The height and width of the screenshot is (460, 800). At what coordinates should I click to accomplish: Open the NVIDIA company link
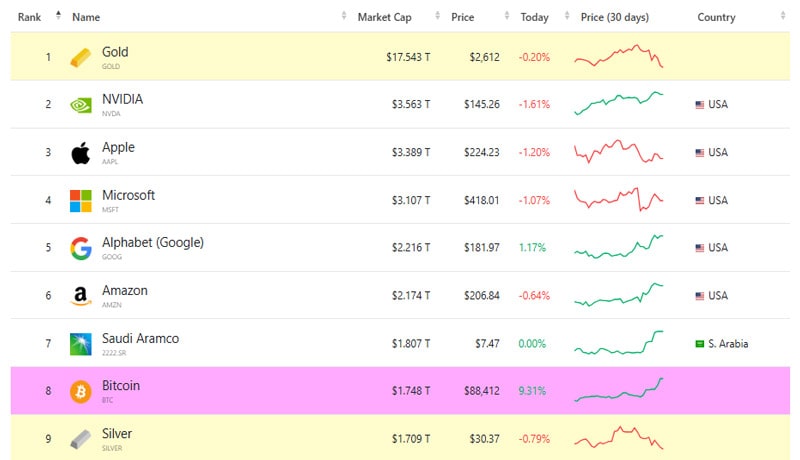coord(122,99)
